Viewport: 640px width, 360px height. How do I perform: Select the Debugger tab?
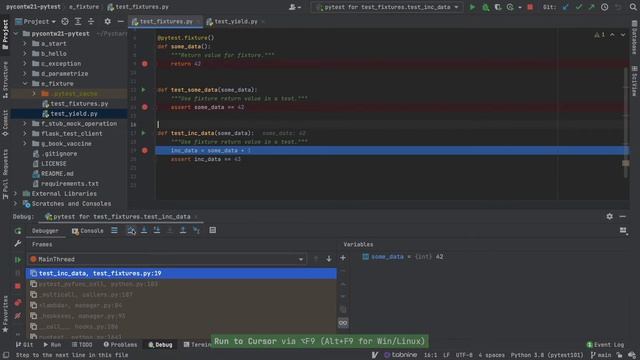45,231
